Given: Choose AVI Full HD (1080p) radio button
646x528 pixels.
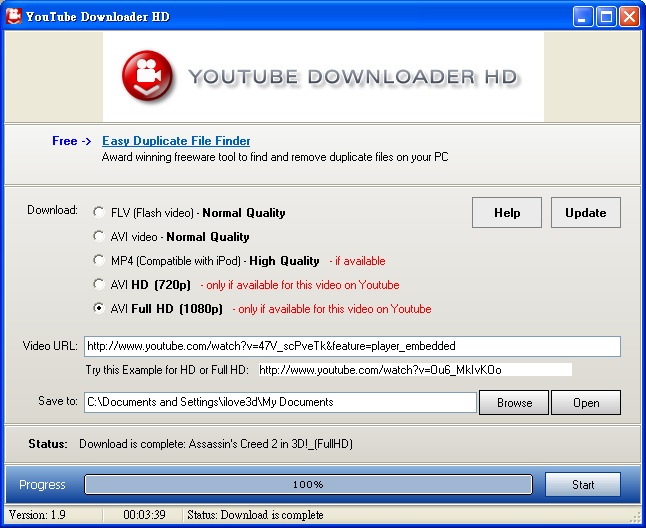Looking at the screenshot, I should pos(98,308).
